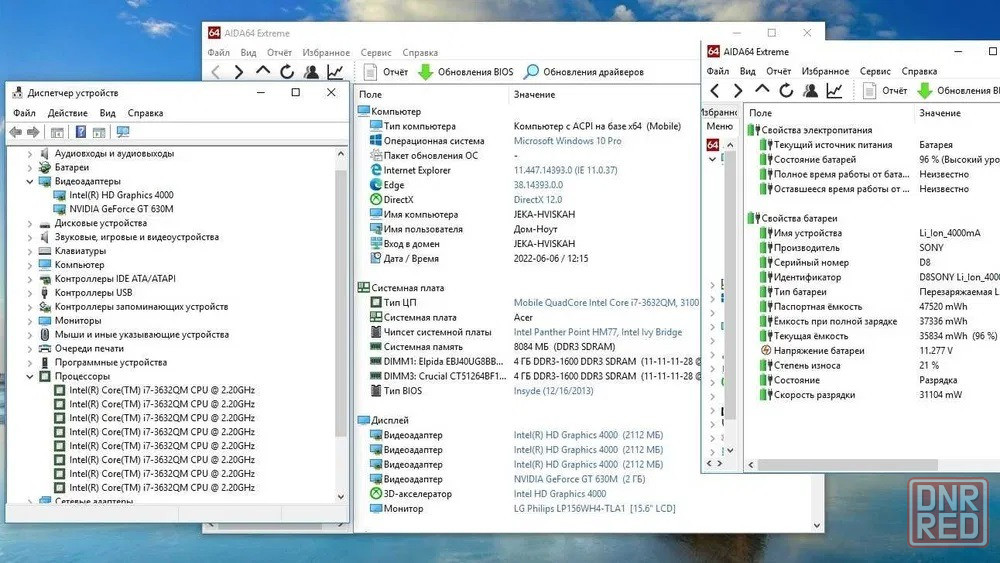Open Вид menu in Device Manager
This screenshot has height=563, width=1000.
[x=107, y=113]
